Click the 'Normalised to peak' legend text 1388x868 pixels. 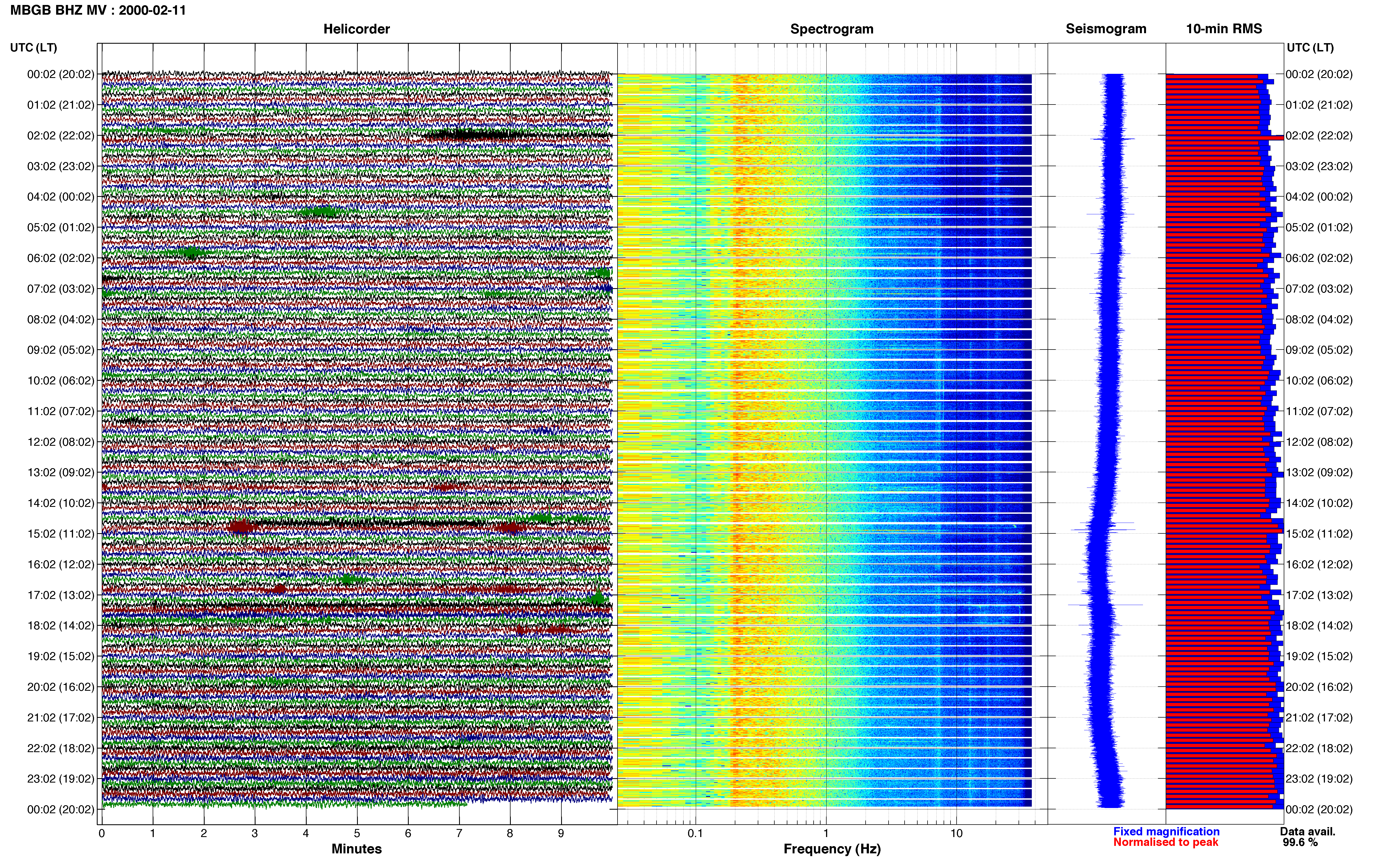tap(1165, 842)
